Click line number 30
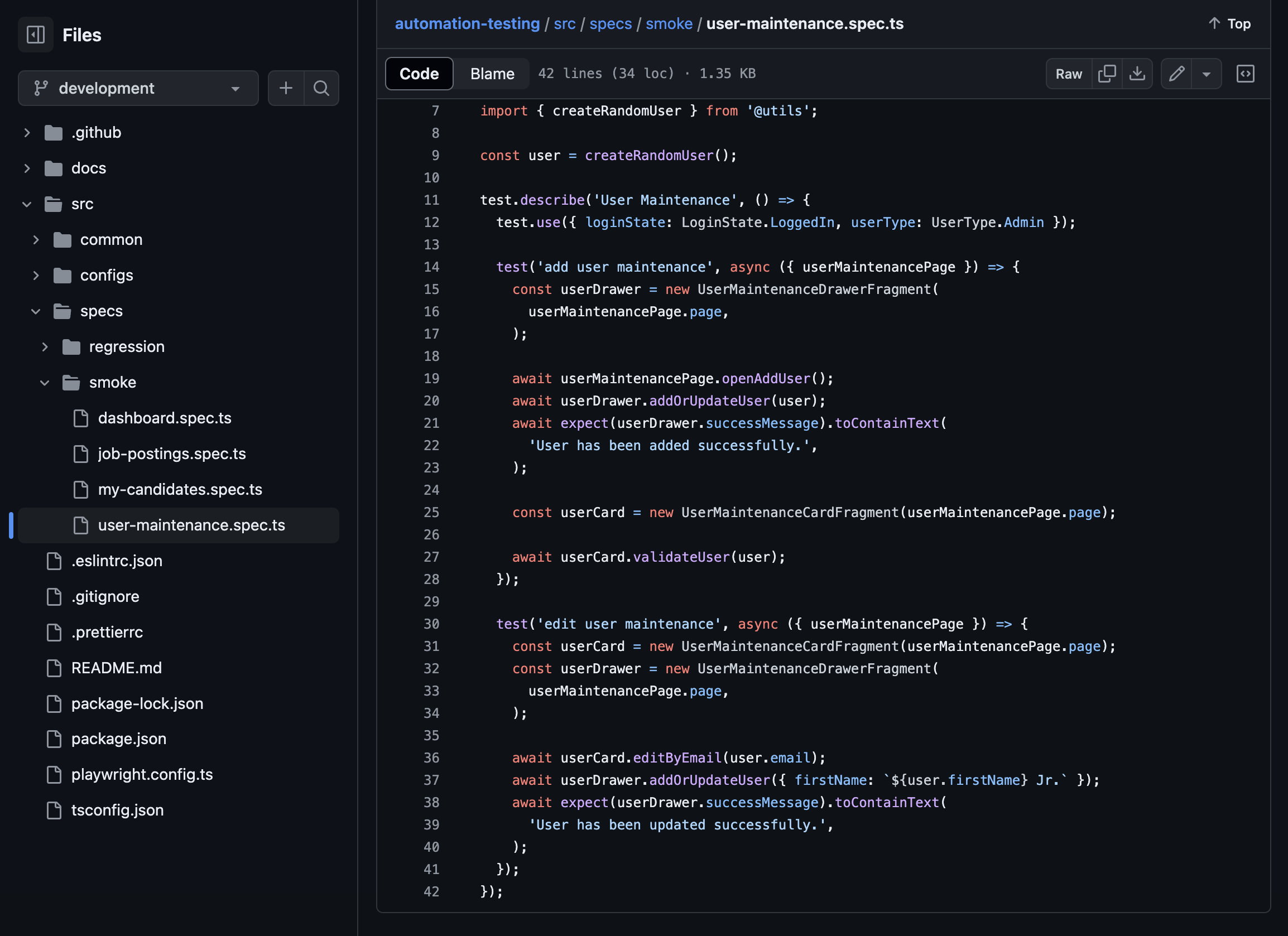Screen dimensions: 1288x936 pos(431,624)
